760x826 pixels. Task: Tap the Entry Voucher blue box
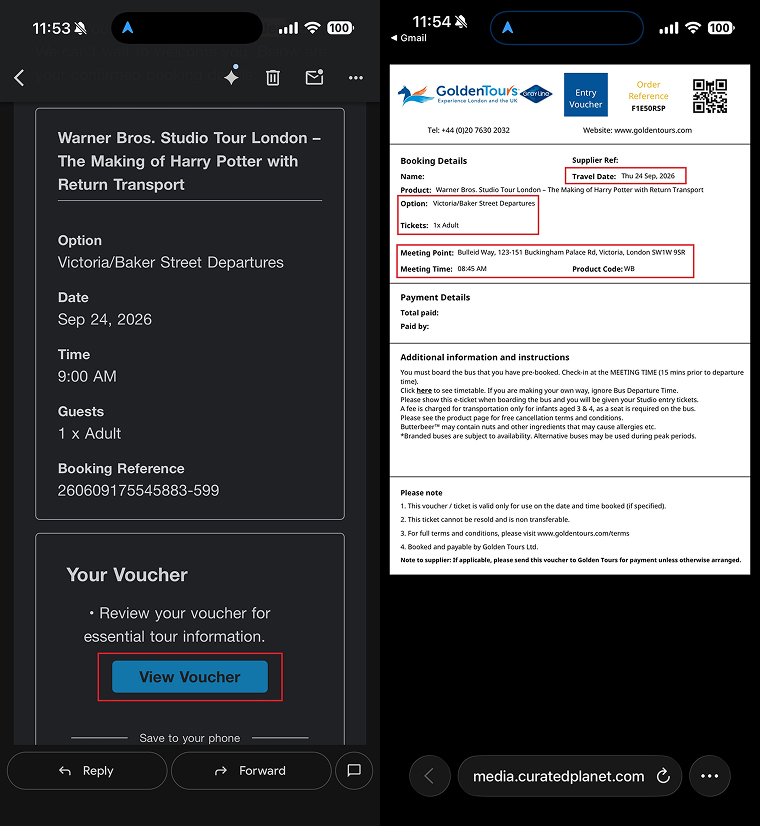pos(586,95)
